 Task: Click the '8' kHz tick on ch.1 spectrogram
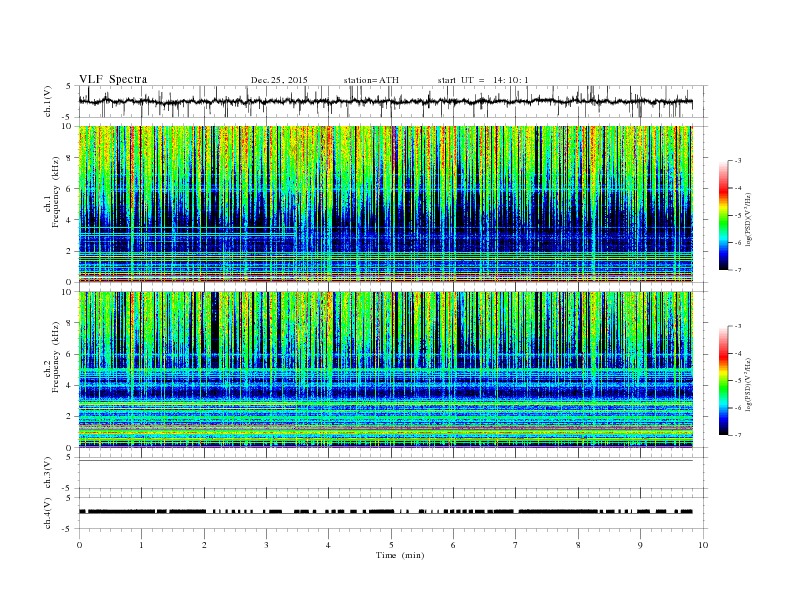coord(70,158)
